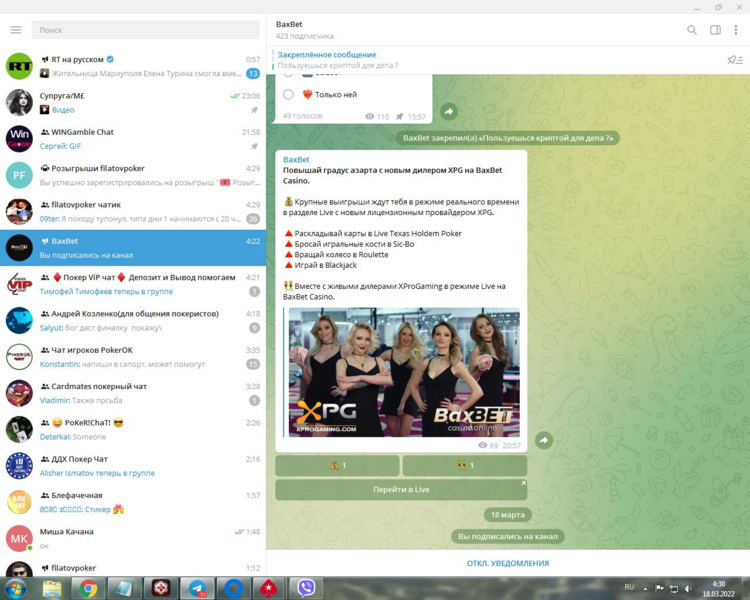The image size is (750, 600).
Task: Open the pinned message bar Закреплённое сообщение
Action: click(x=497, y=60)
